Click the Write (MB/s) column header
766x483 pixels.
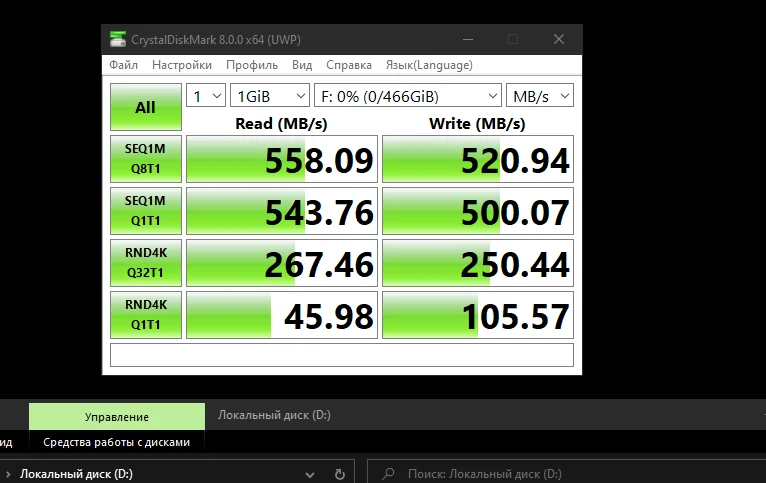[477, 124]
